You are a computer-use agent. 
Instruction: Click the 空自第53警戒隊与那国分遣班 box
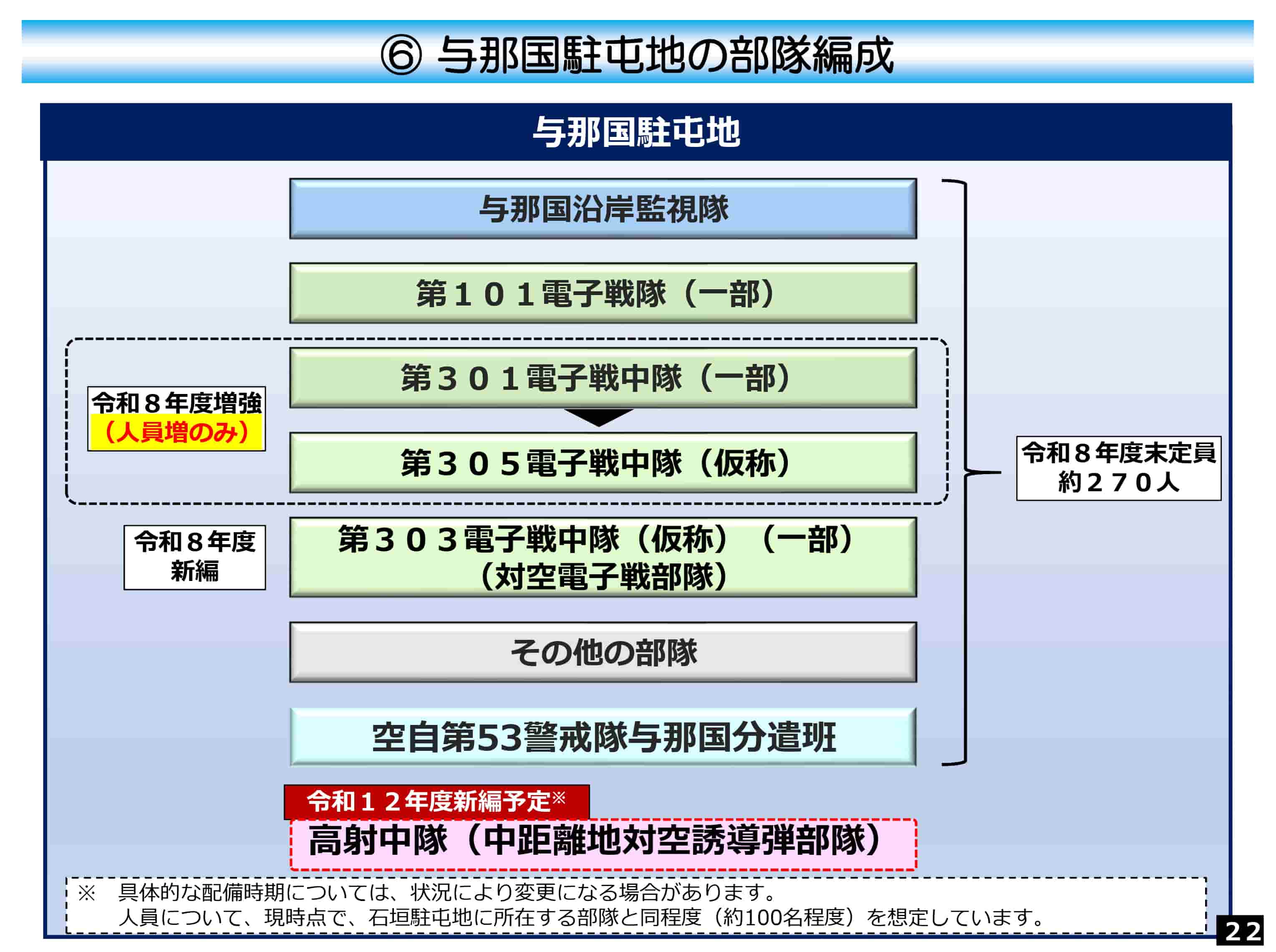click(603, 737)
